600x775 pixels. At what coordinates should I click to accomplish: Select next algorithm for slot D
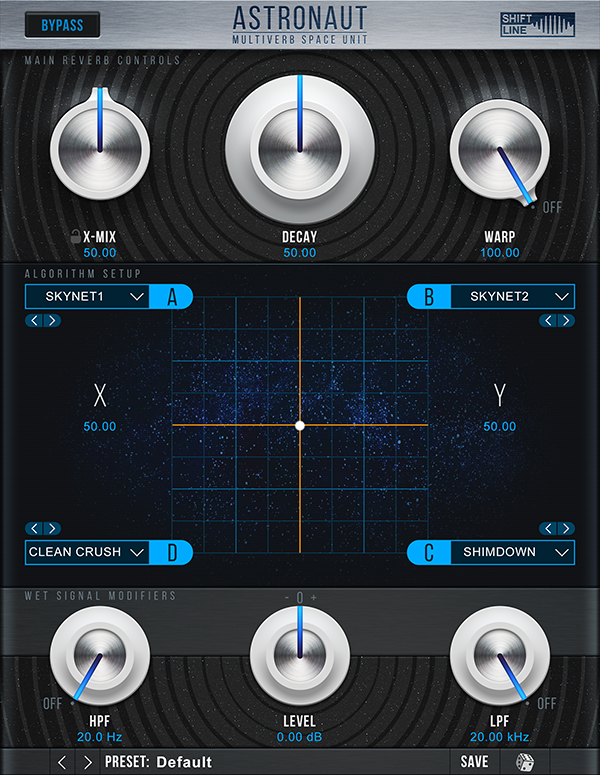(52, 528)
